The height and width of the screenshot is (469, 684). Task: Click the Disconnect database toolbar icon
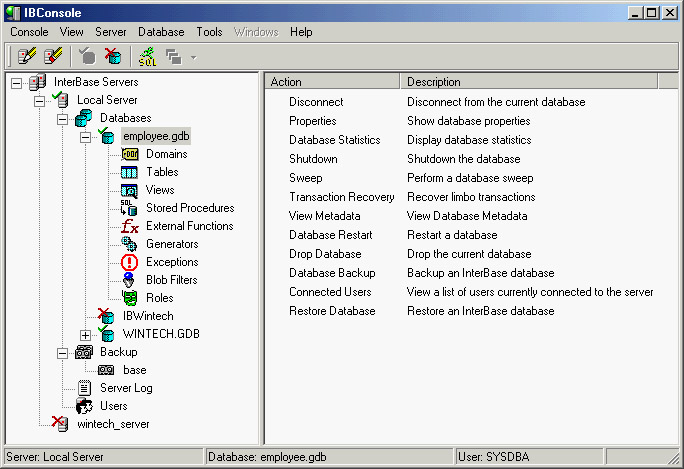click(113, 57)
